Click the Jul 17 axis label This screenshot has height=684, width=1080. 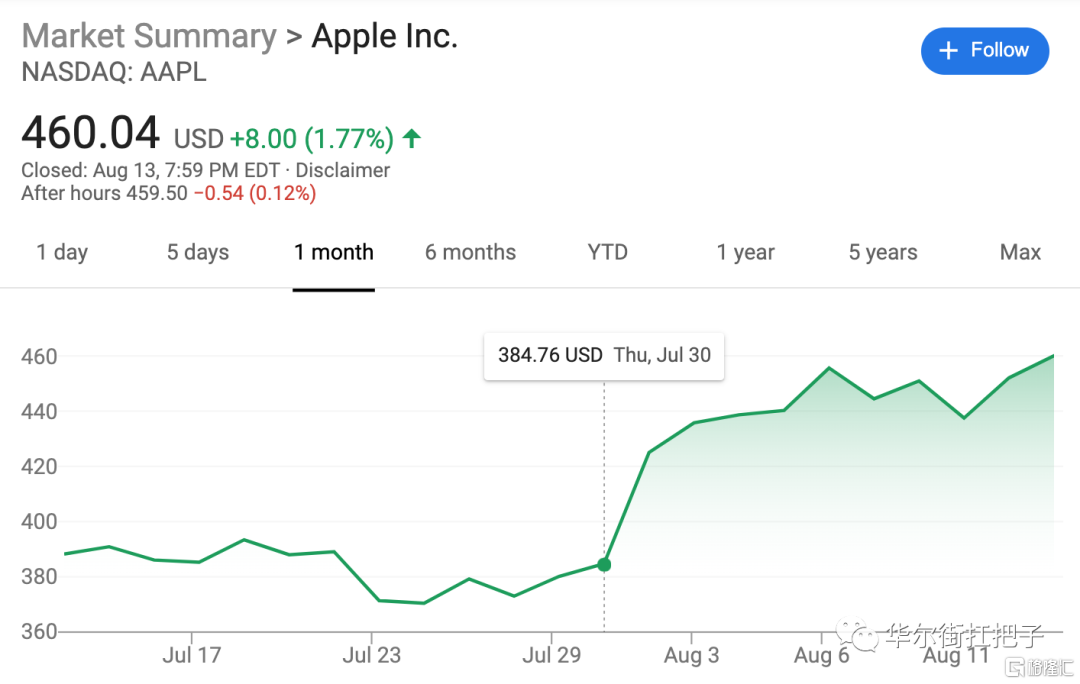tap(191, 656)
